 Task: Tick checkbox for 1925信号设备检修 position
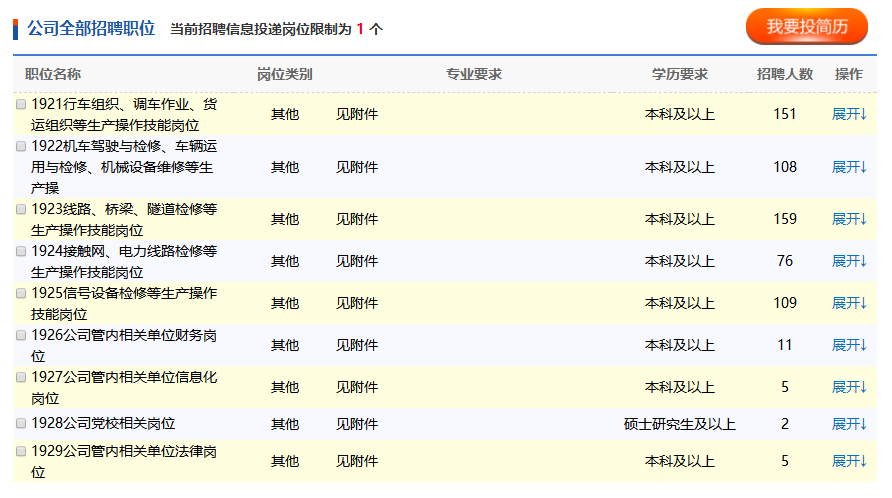tap(21, 293)
